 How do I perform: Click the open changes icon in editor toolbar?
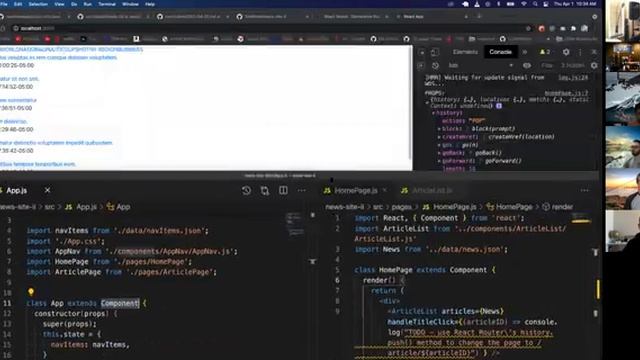[265, 191]
